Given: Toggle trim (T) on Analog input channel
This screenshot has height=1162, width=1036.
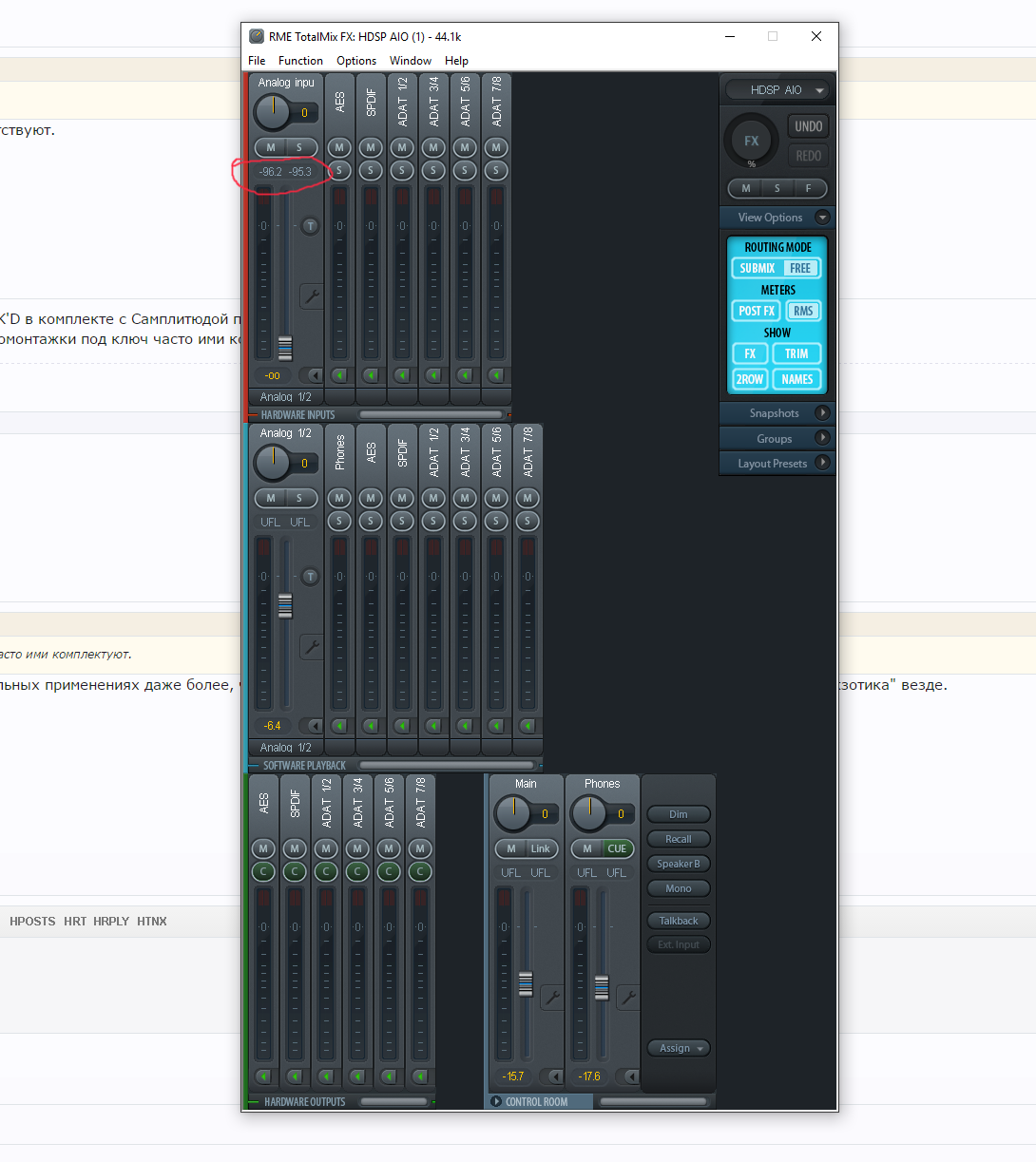Looking at the screenshot, I should pos(310,226).
